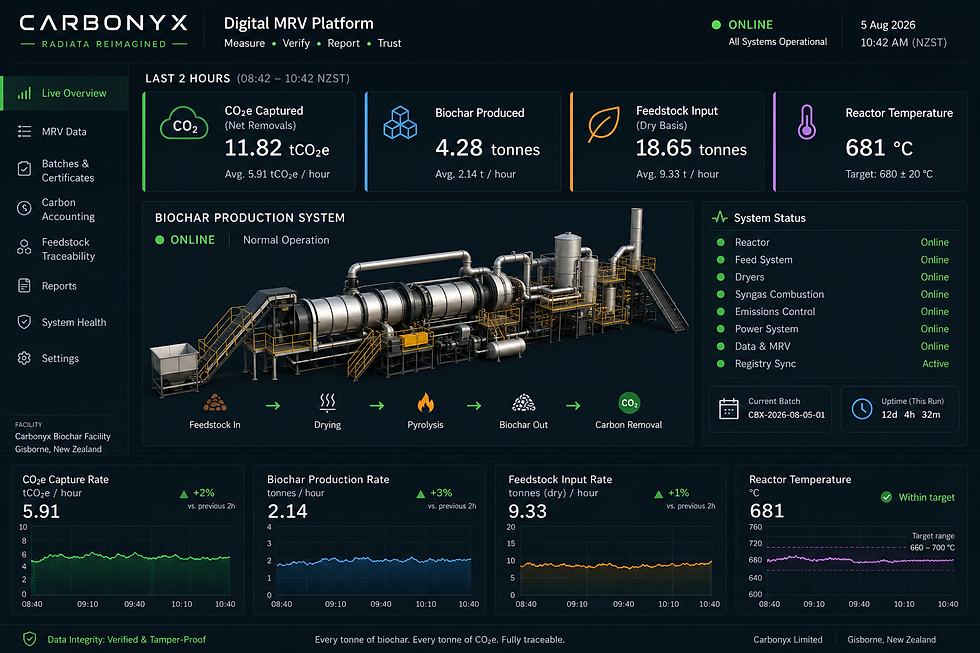Click the Carbon Removal CO2 badge icon

tap(629, 403)
